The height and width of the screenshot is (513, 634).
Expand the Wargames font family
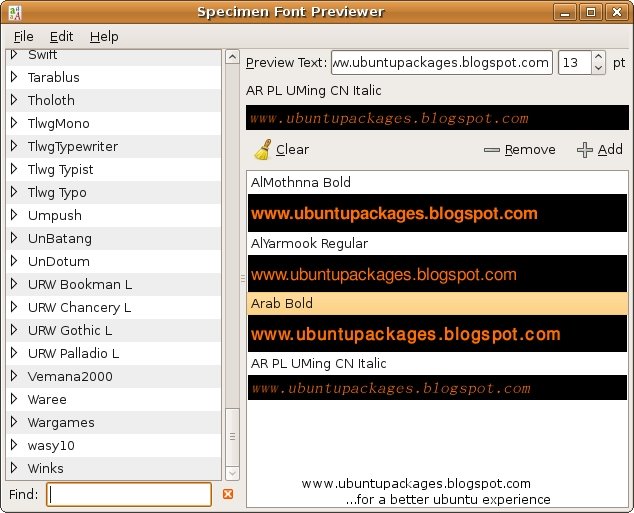point(14,422)
